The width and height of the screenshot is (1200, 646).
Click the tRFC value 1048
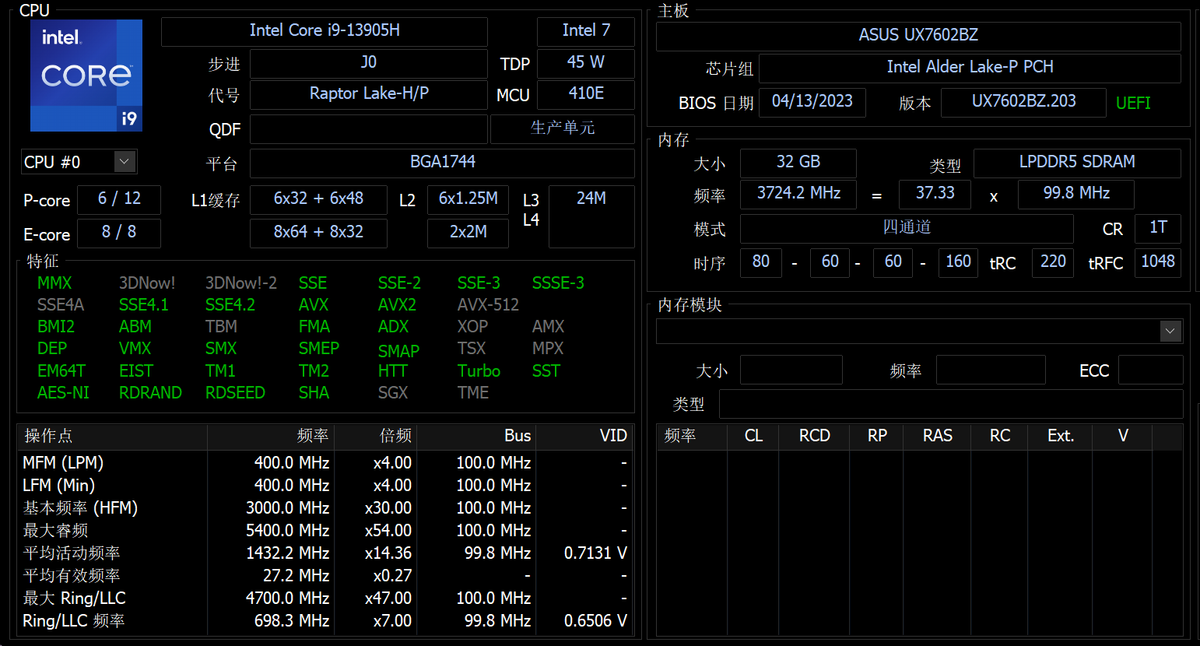1158,263
